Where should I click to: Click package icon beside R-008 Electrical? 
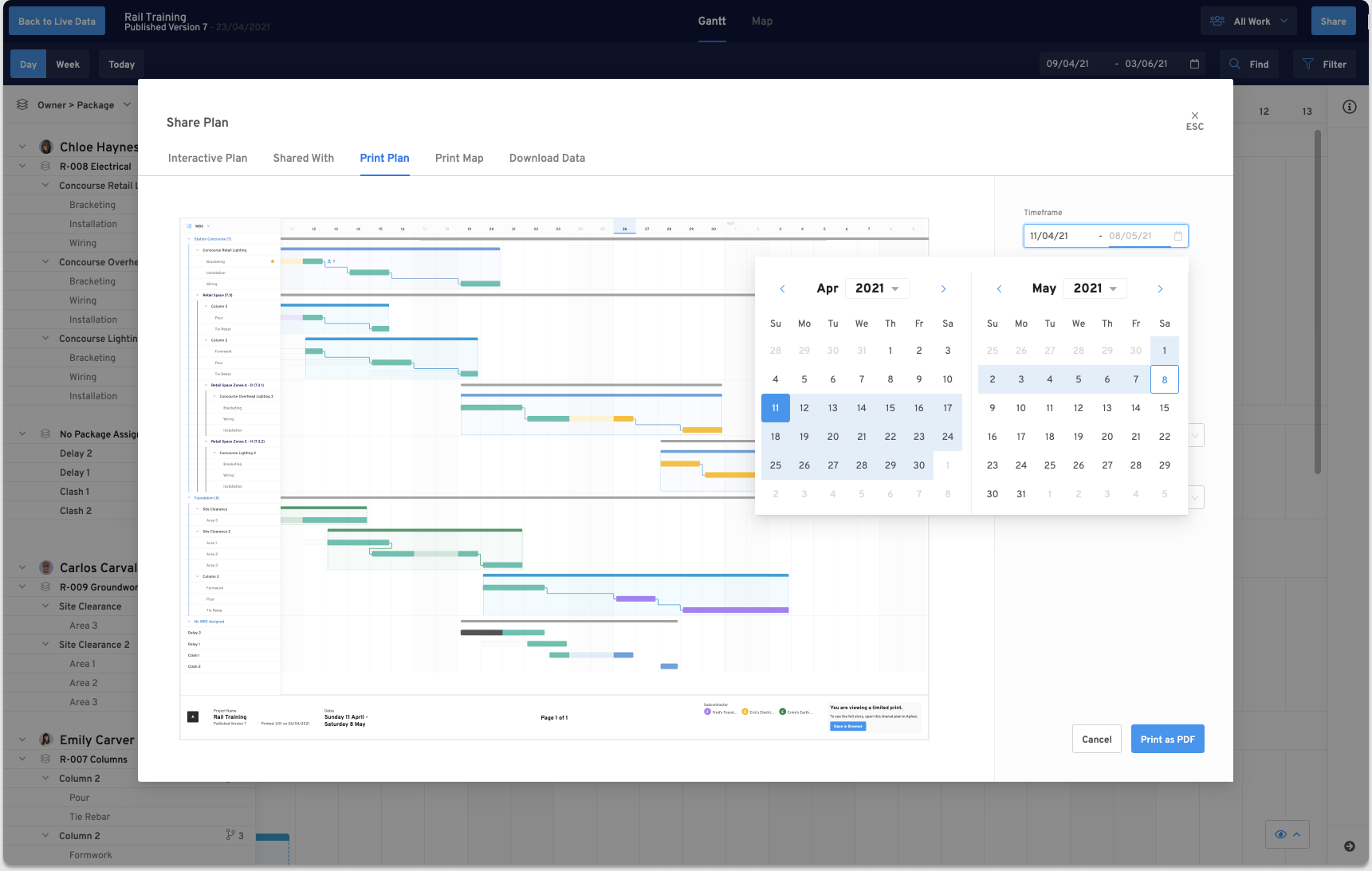[x=45, y=166]
